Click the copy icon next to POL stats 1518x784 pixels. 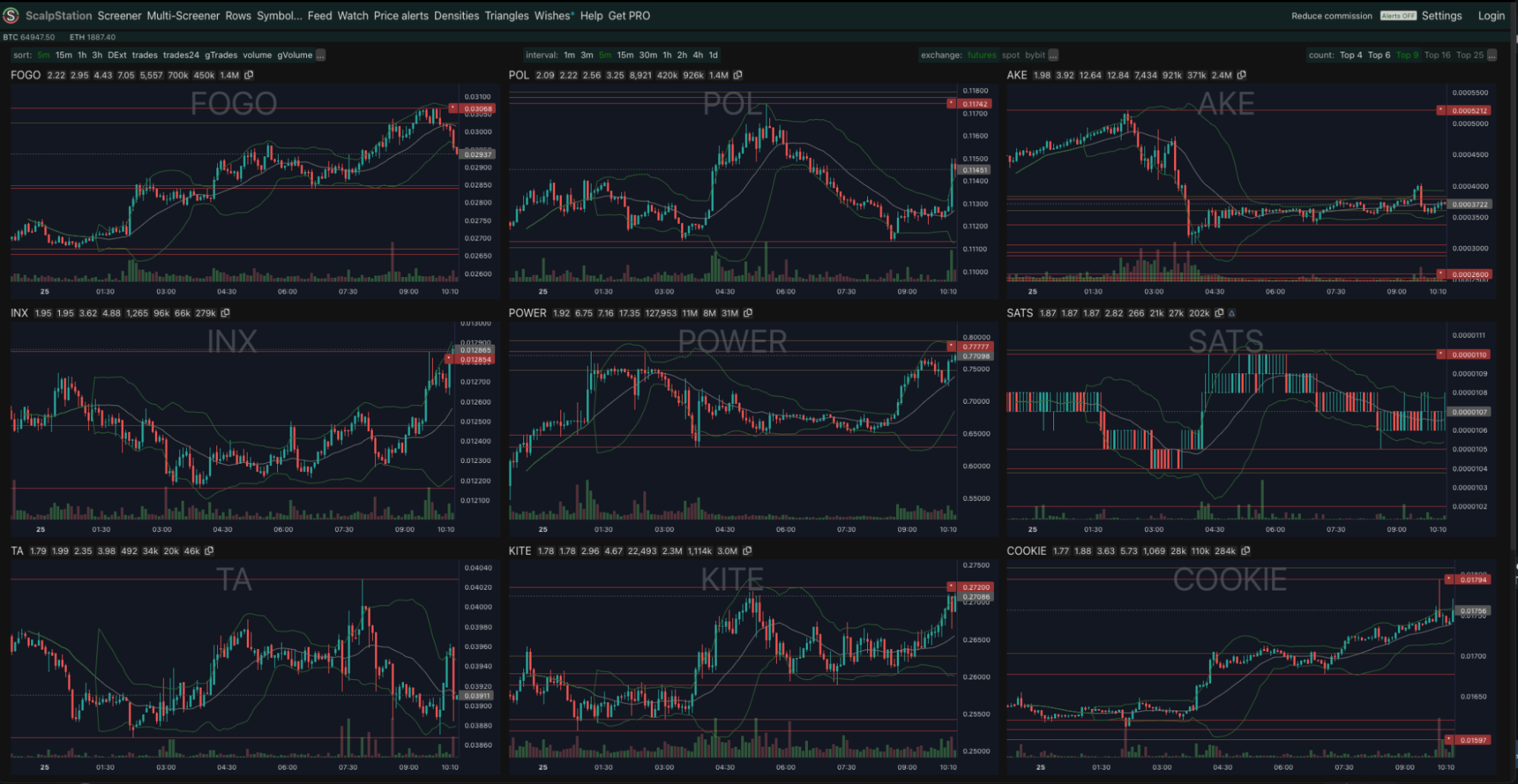738,75
